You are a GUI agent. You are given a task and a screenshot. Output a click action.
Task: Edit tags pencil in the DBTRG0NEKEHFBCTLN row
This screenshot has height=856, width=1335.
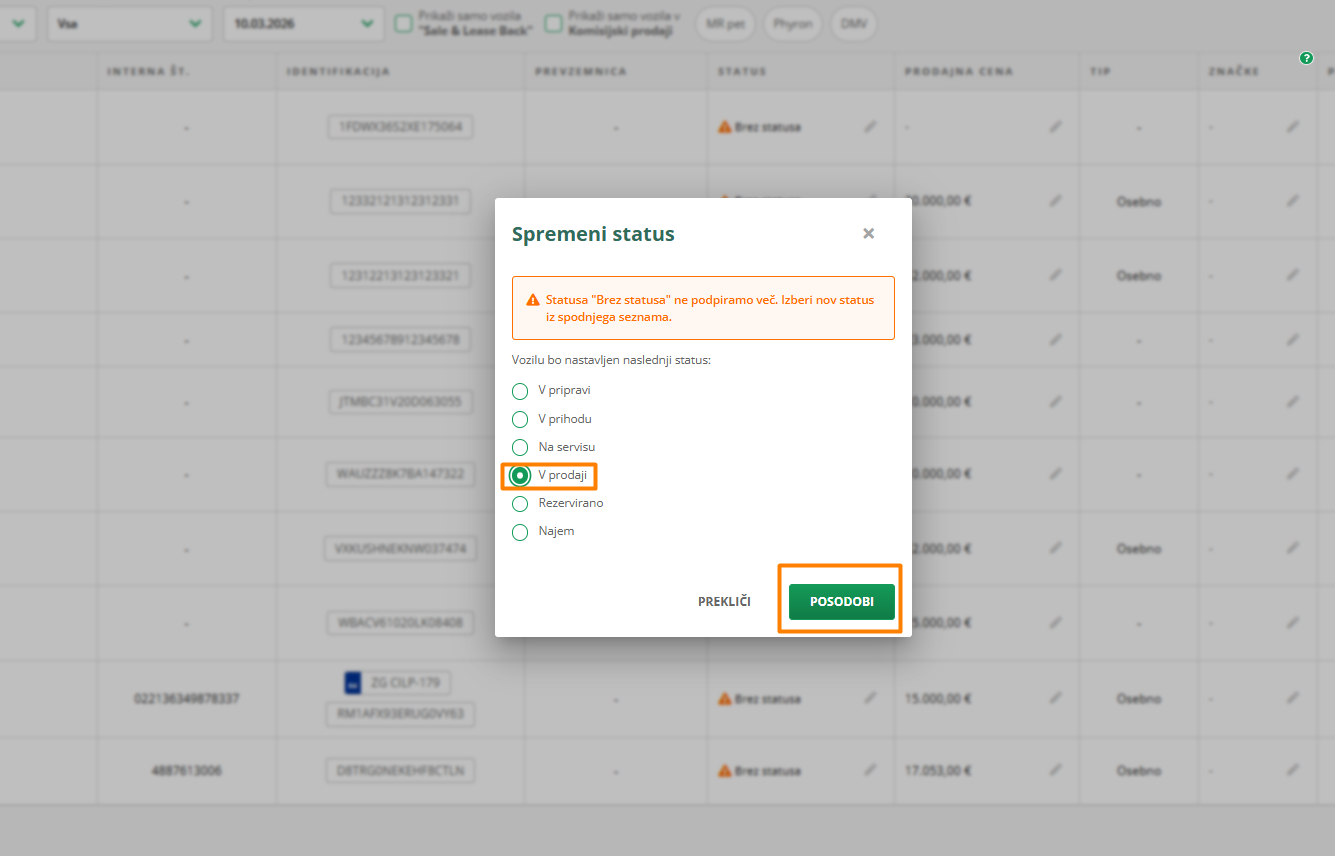tap(1293, 771)
